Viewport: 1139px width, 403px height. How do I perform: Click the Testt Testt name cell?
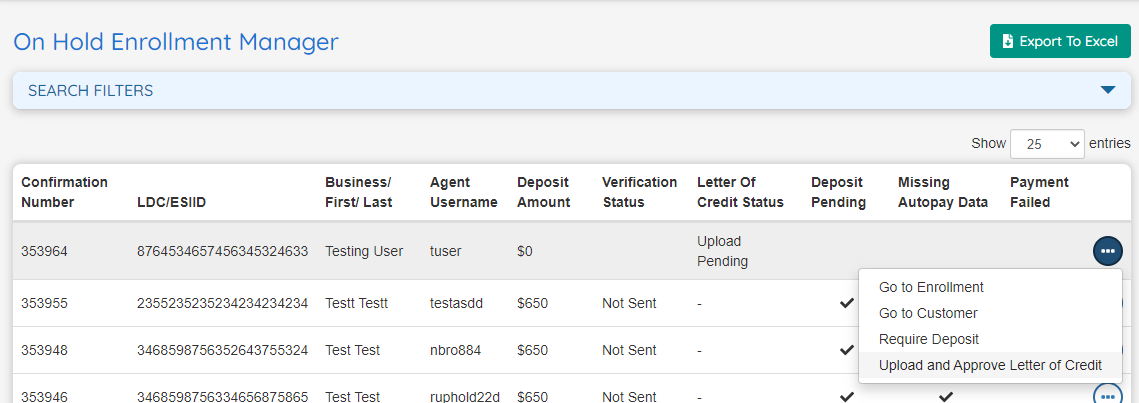pyautogui.click(x=357, y=303)
